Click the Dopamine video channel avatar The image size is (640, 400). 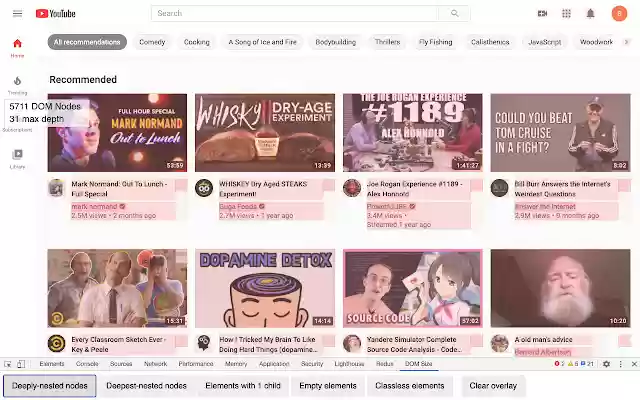click(x=204, y=343)
